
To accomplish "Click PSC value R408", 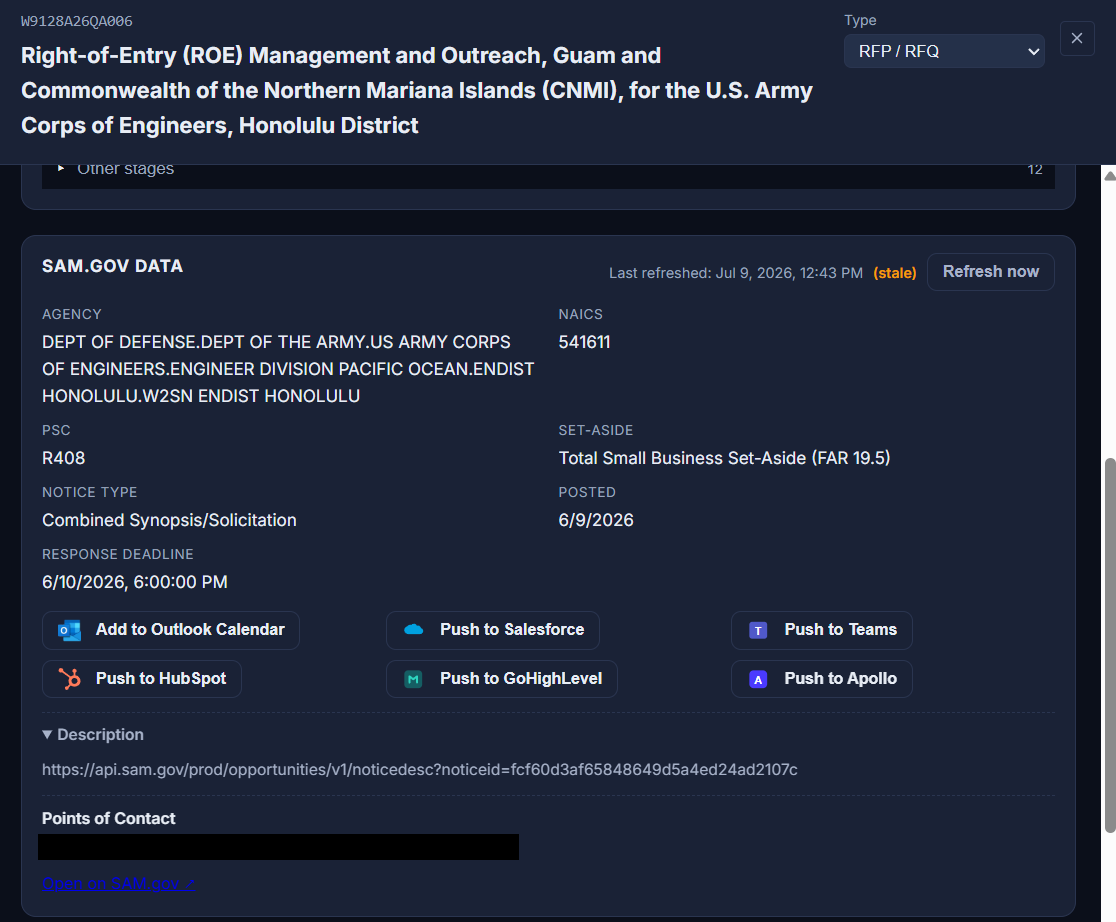I will tap(63, 459).
